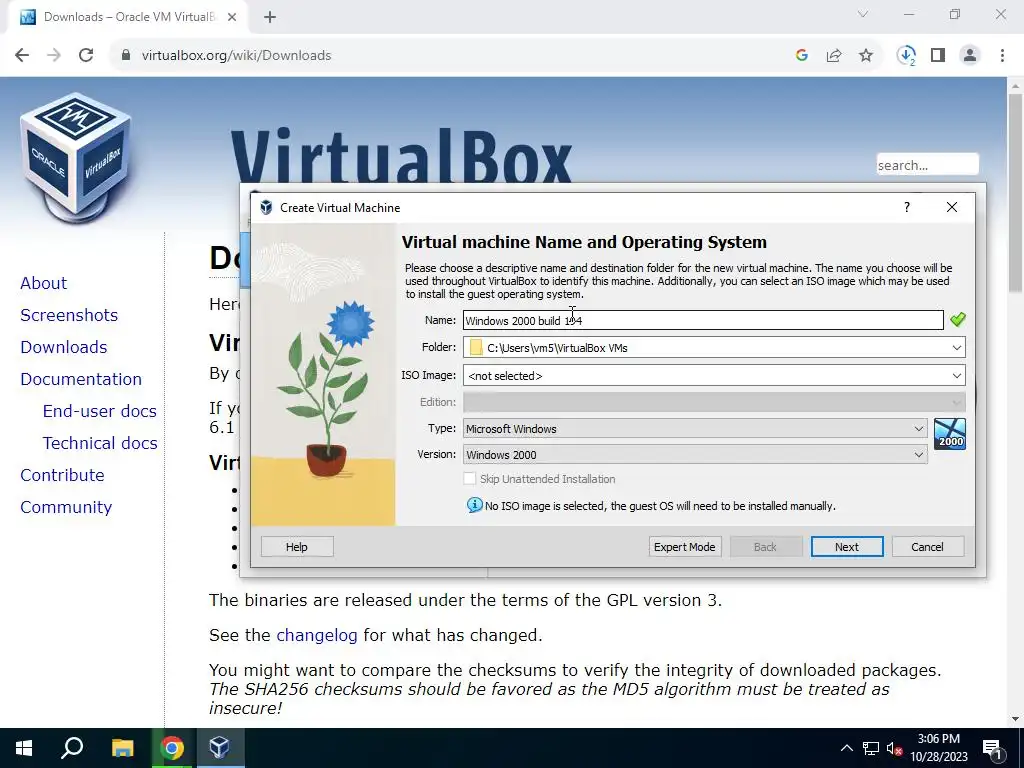Open the Contribute sidebar link
Screen dimensions: 1024x768
point(62,475)
